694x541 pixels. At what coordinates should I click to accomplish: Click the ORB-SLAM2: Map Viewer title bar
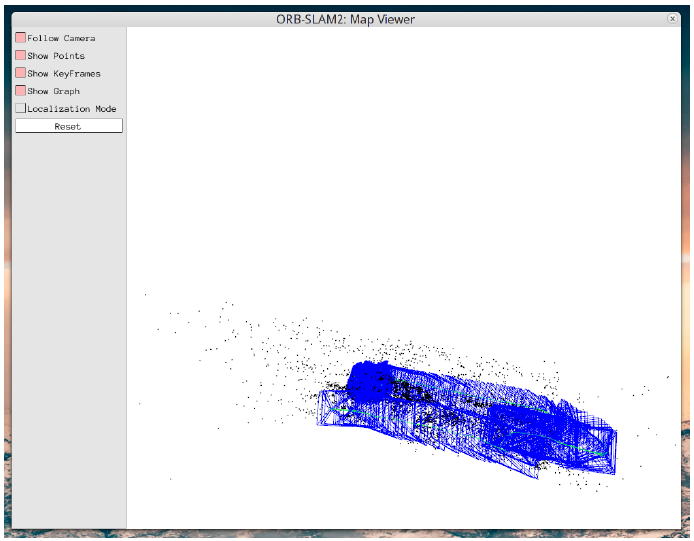345,19
